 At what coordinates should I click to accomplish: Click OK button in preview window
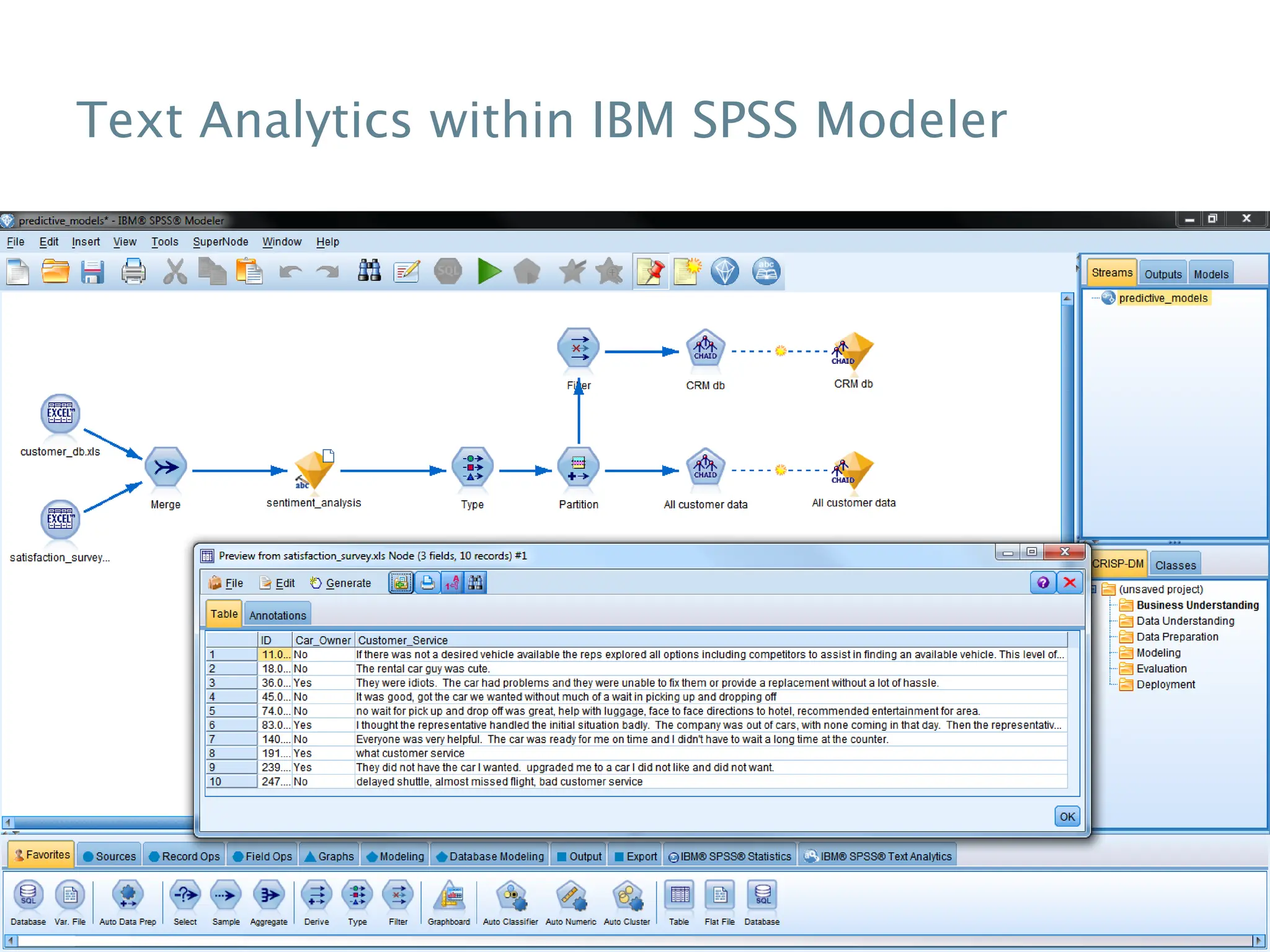(1067, 816)
